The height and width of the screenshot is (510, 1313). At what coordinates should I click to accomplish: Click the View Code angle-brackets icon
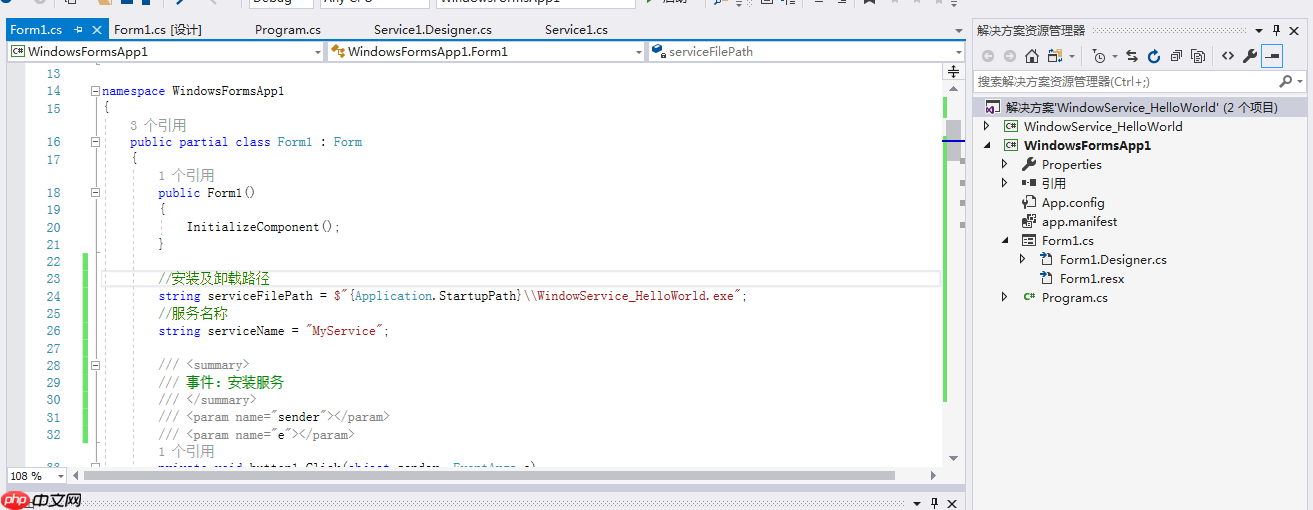point(1228,56)
